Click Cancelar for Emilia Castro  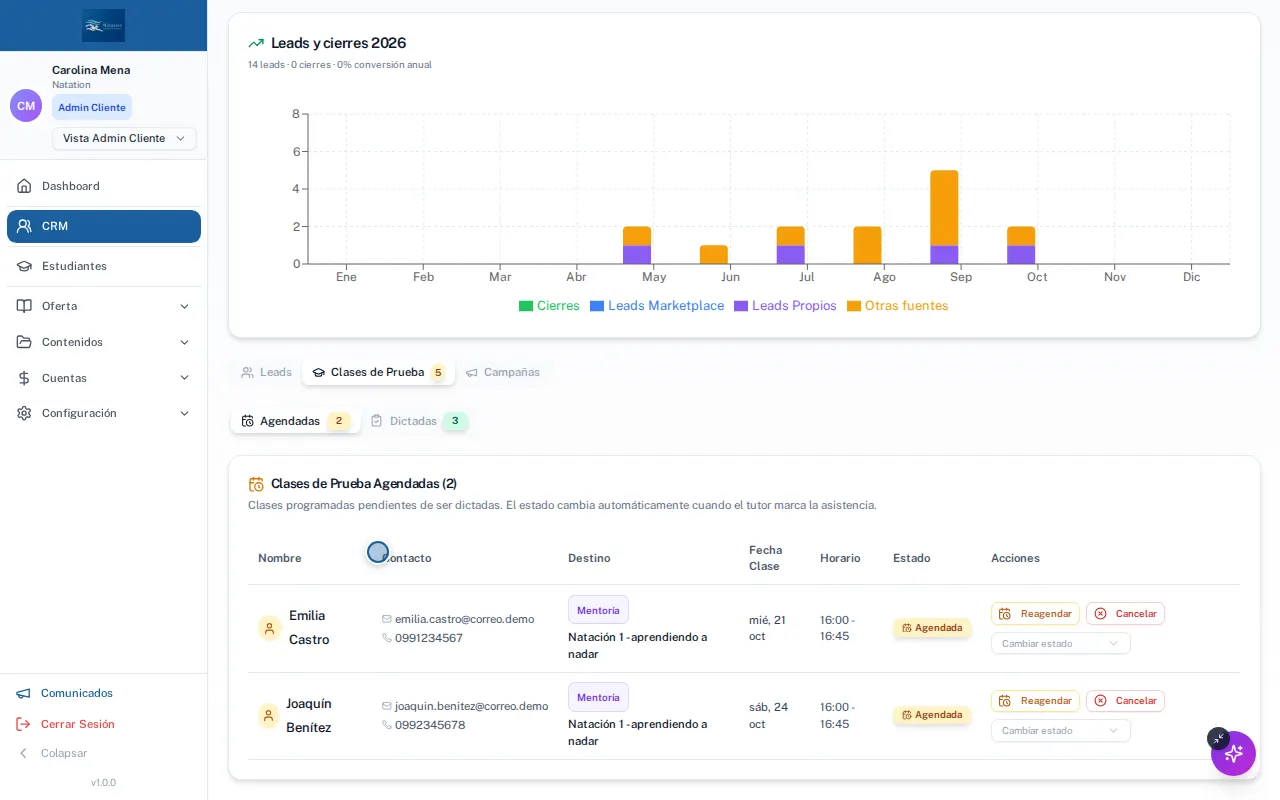click(1125, 614)
